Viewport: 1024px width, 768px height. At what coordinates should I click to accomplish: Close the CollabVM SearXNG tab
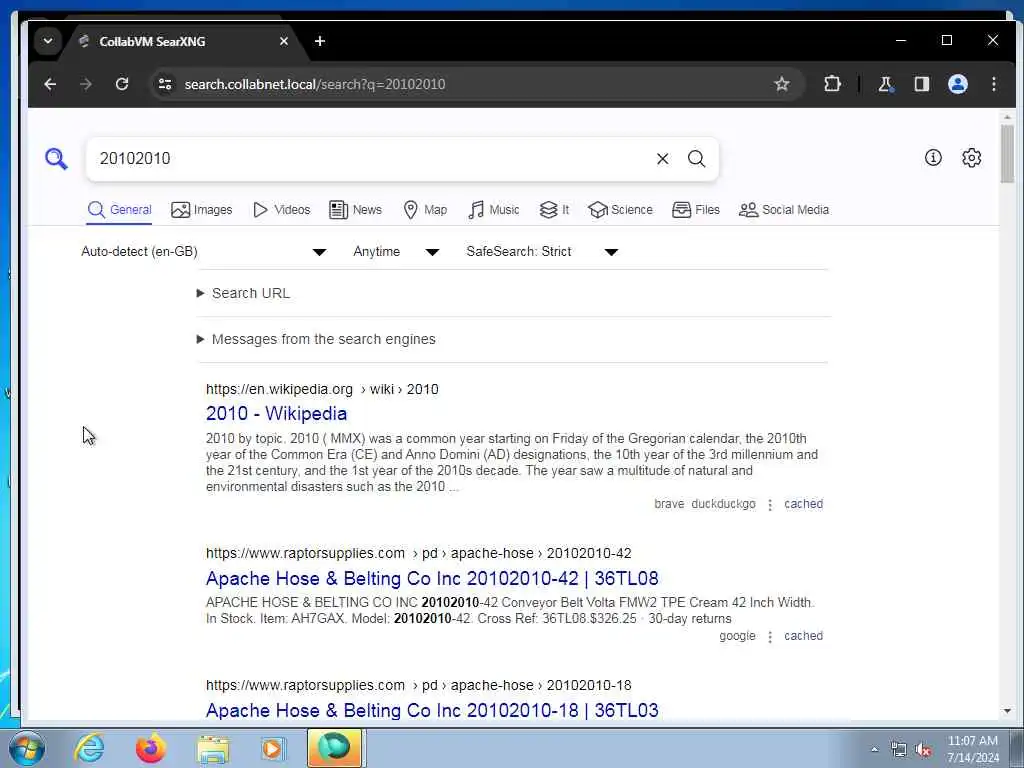tap(283, 41)
